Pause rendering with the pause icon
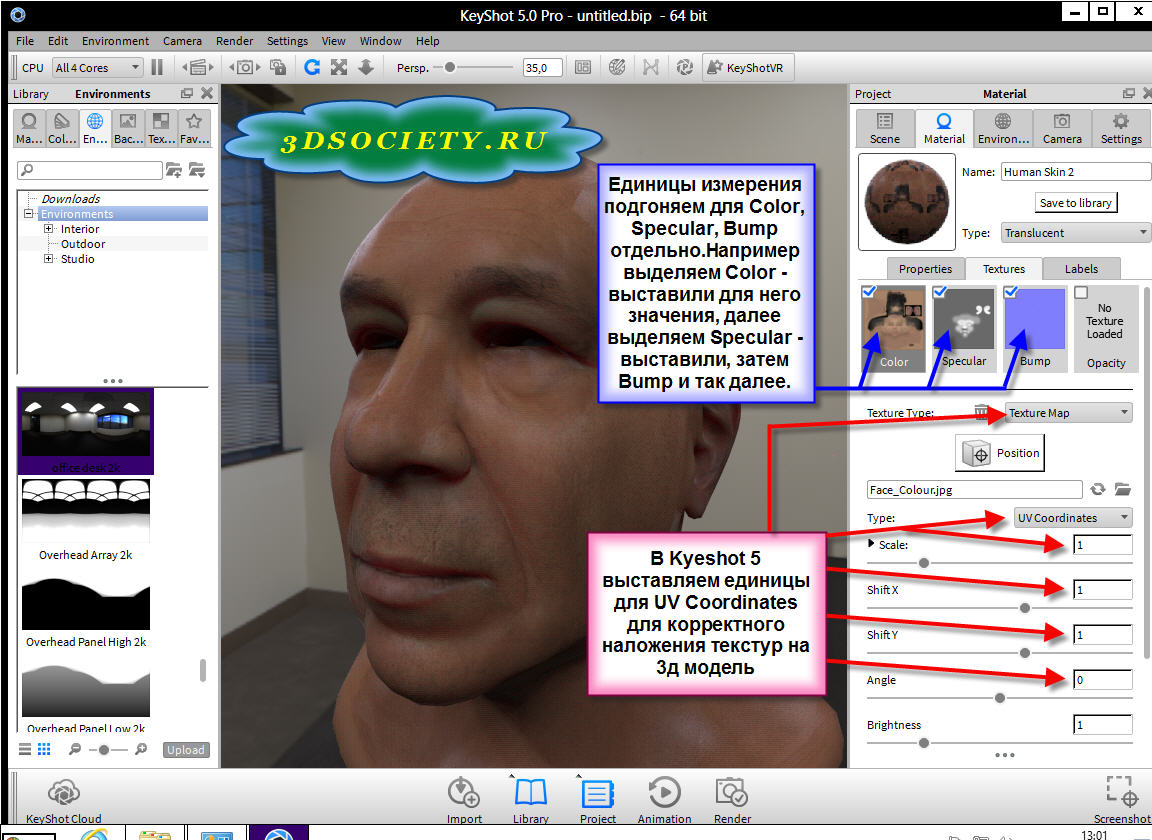Image resolution: width=1152 pixels, height=840 pixels. click(156, 68)
